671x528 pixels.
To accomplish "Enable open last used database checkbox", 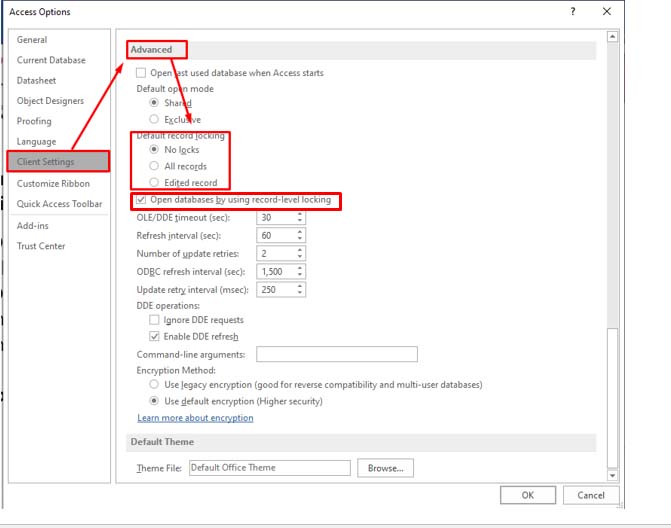I will tap(141, 73).
